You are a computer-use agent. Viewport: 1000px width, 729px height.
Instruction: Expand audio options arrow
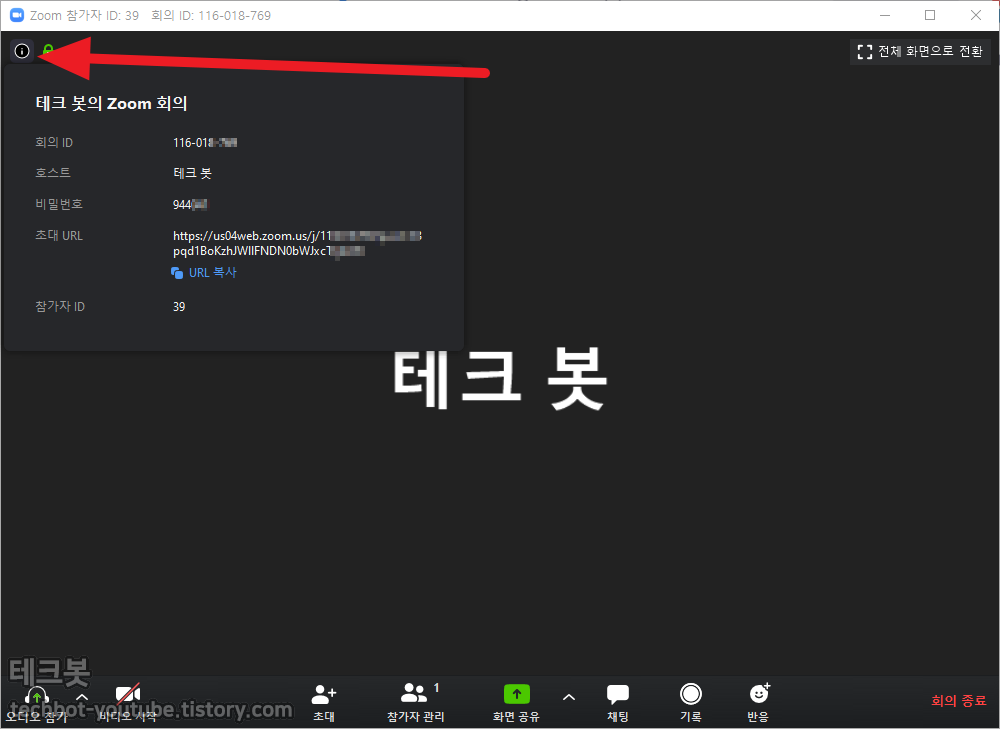pyautogui.click(x=82, y=697)
